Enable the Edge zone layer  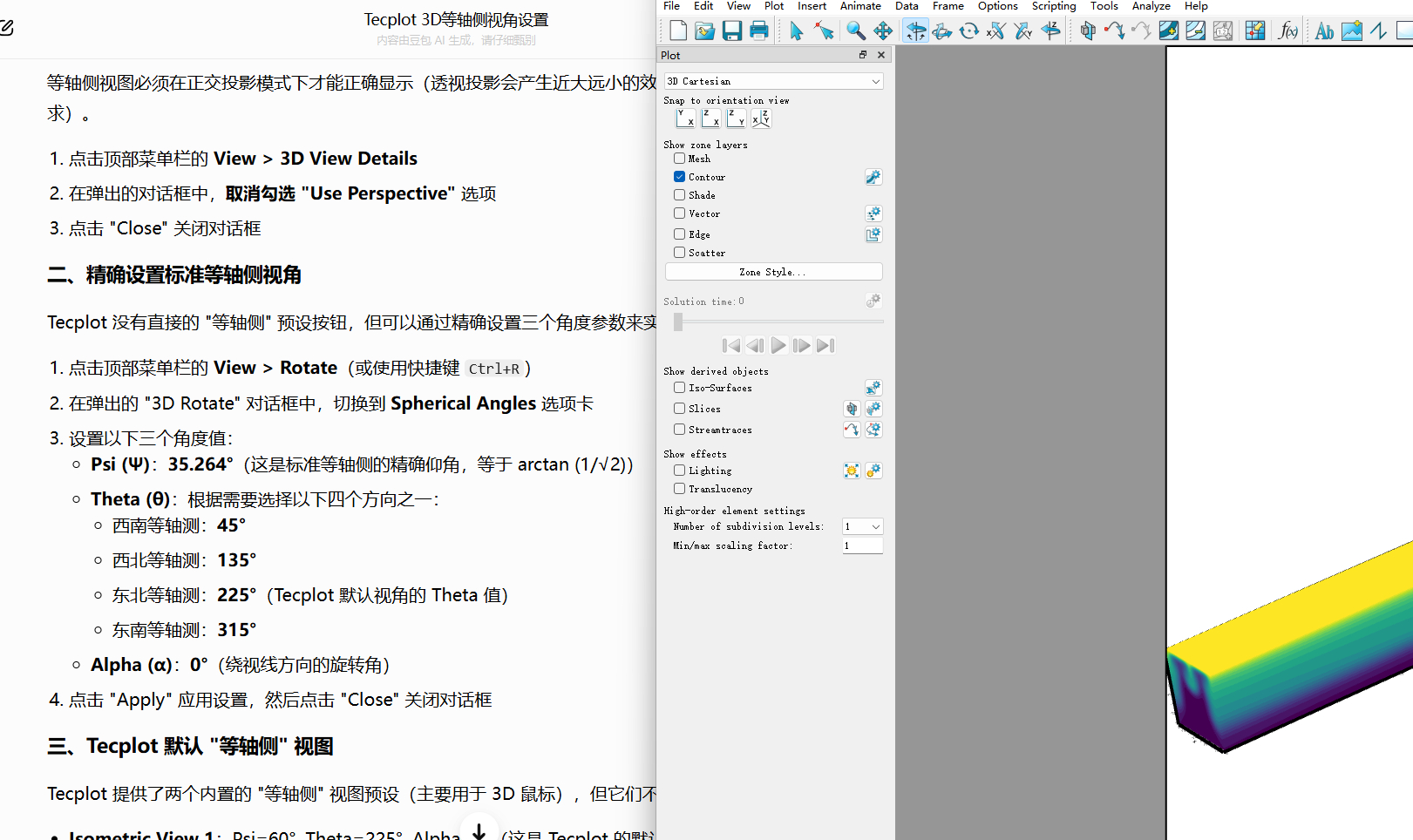click(x=679, y=234)
